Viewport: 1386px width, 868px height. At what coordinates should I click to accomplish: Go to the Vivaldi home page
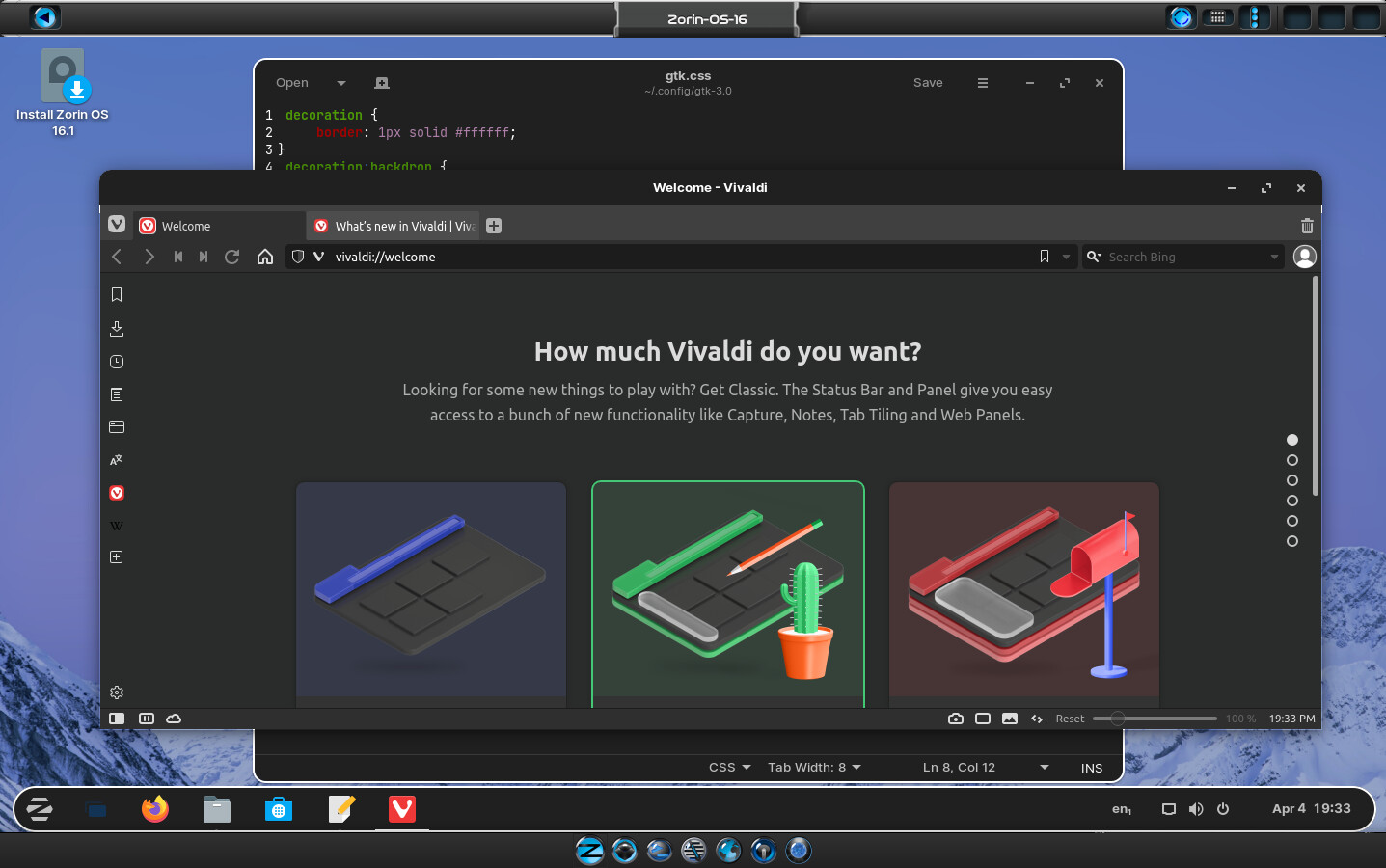click(x=265, y=257)
